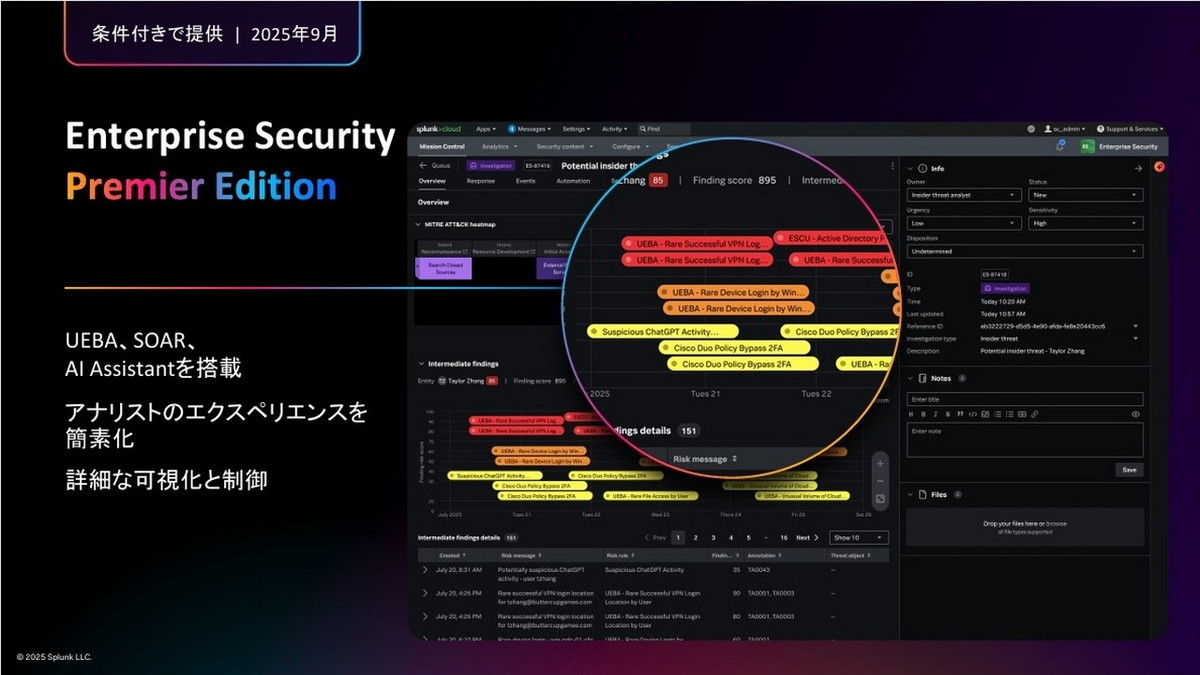Image resolution: width=1200 pixels, height=675 pixels.
Task: Sort by Risk rule column
Action: (619, 554)
